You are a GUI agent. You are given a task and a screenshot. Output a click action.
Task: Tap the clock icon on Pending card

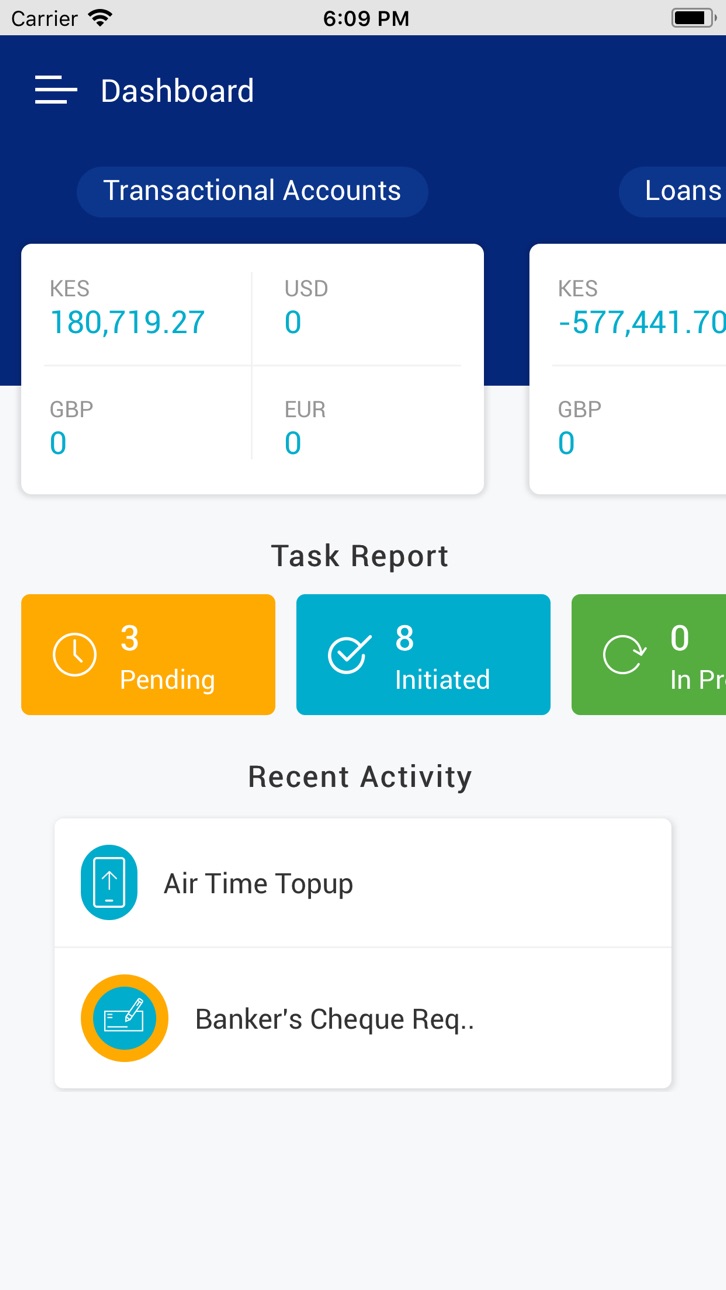click(74, 655)
